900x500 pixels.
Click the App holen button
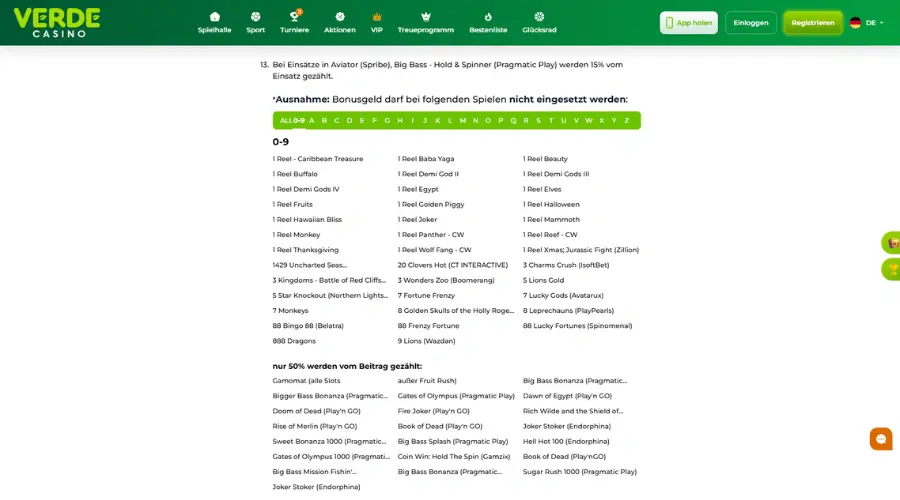pyautogui.click(x=688, y=22)
